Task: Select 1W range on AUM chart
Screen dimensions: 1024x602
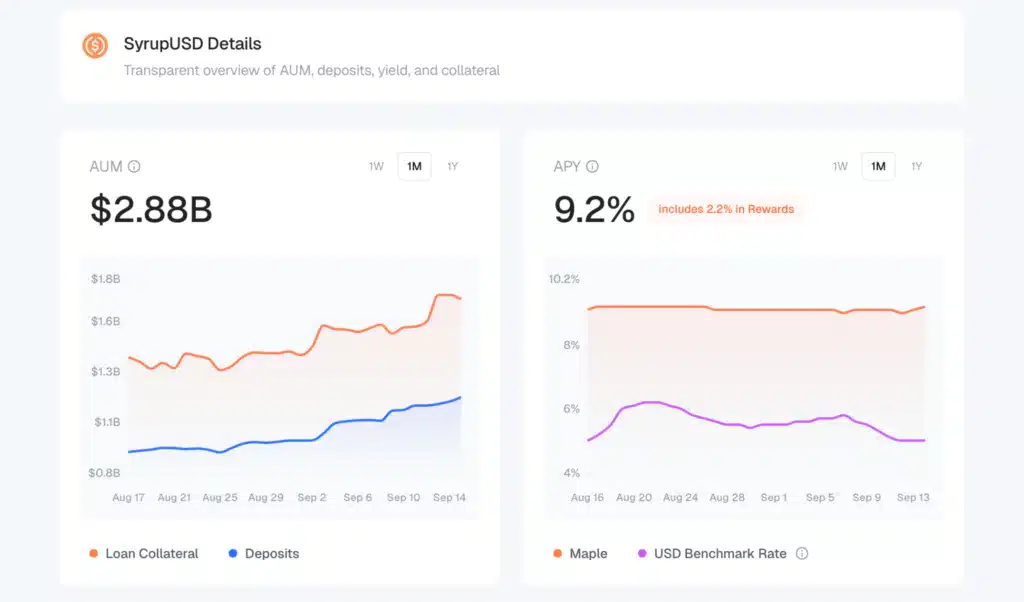Action: 376,166
